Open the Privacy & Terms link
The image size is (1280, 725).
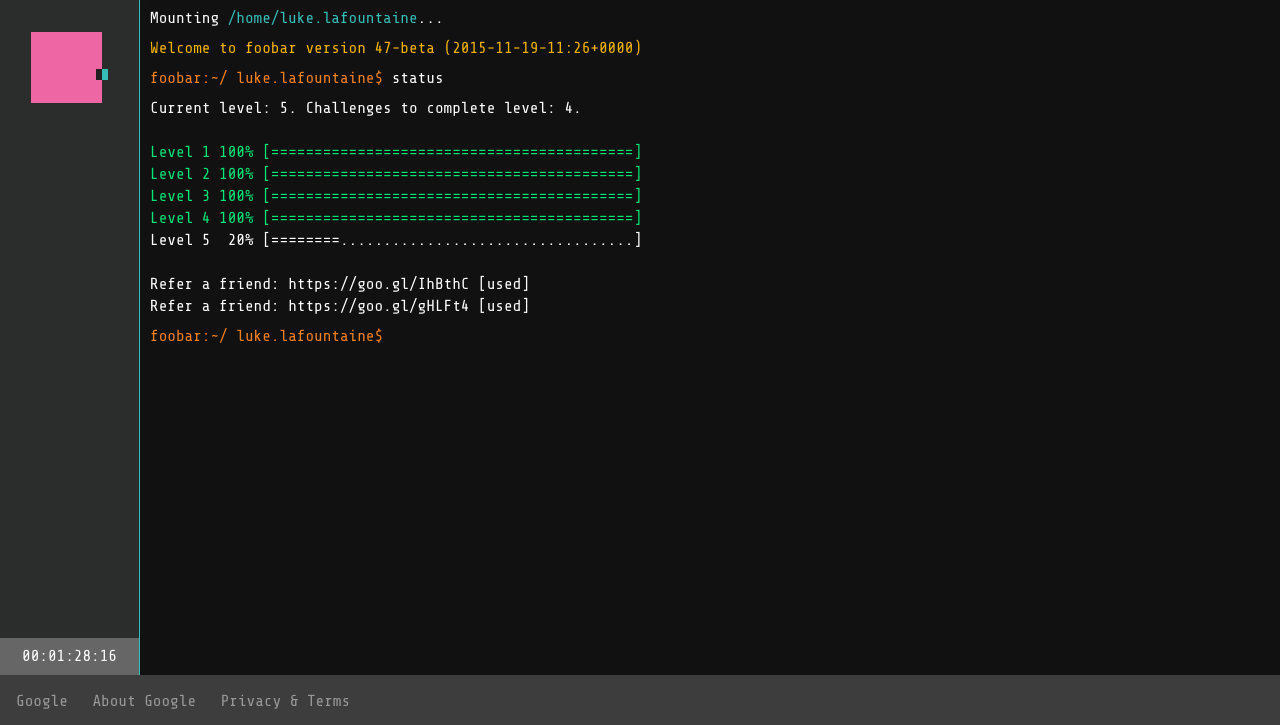point(285,701)
